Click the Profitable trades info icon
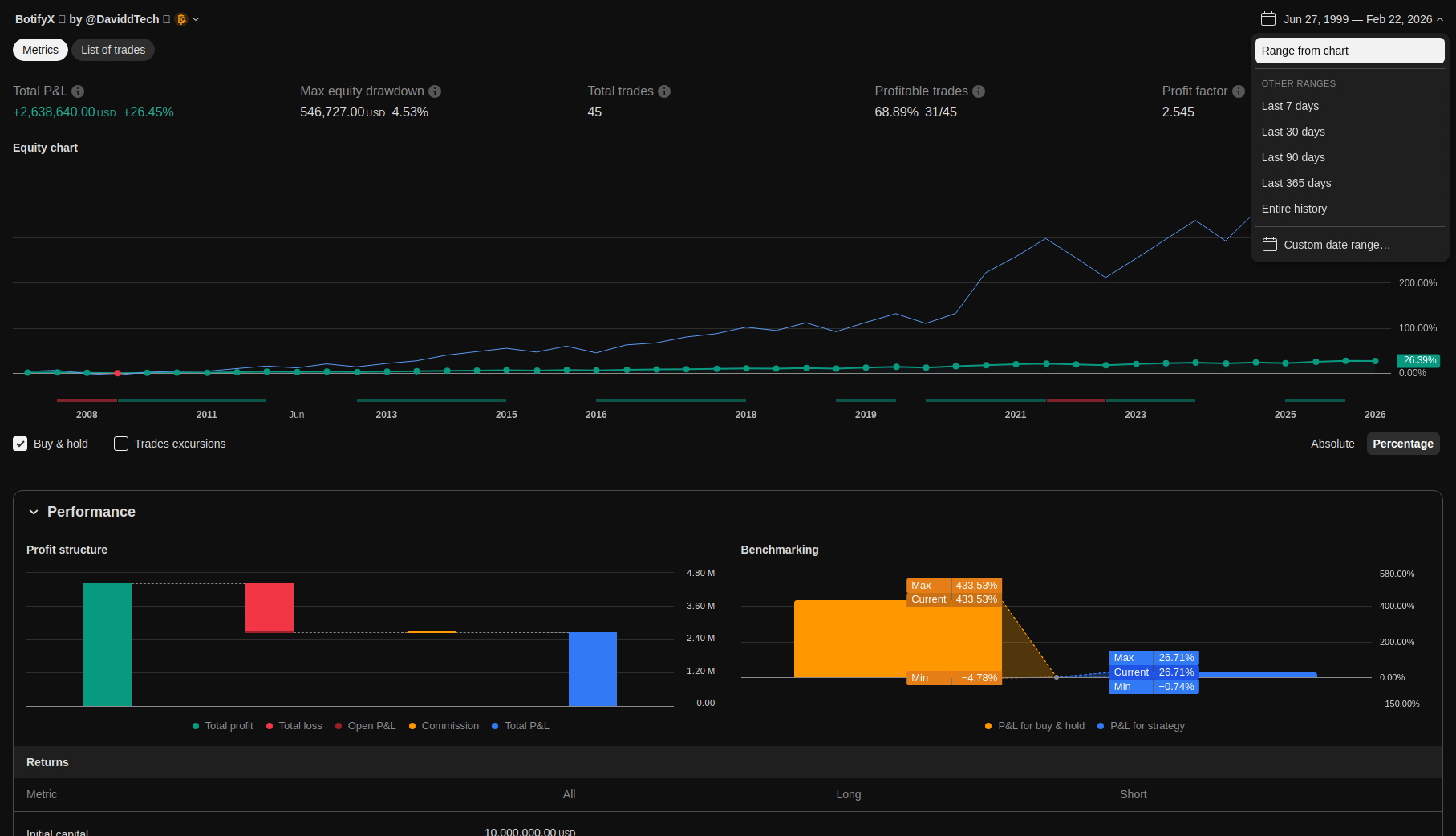1456x836 pixels. pyautogui.click(x=979, y=91)
